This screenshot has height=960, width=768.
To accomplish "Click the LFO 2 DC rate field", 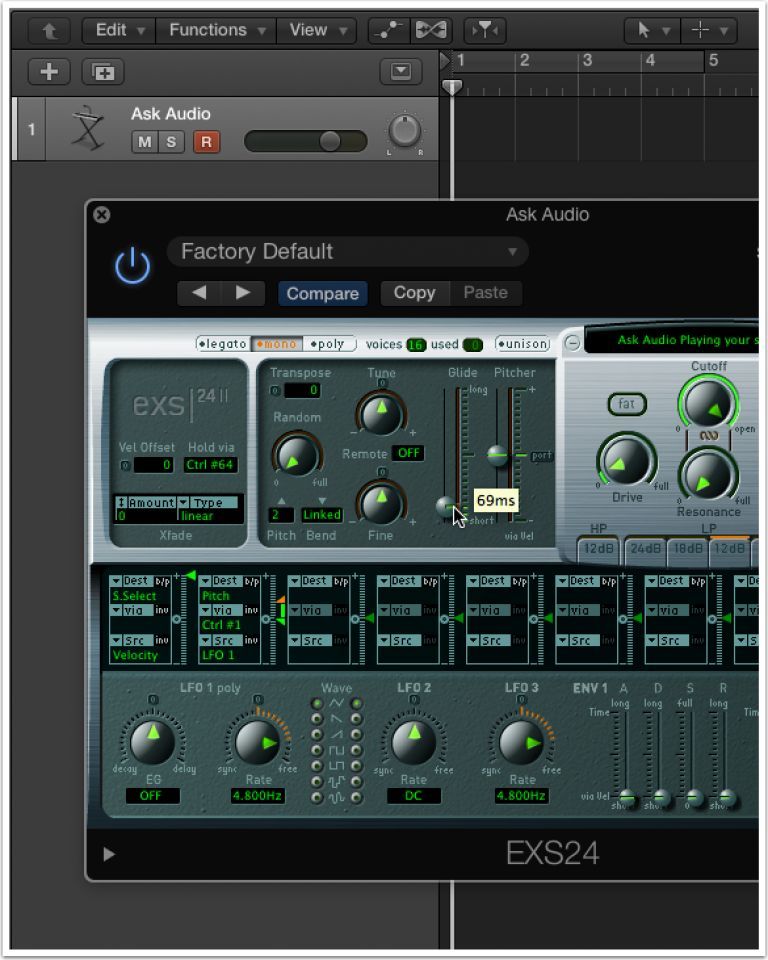I will tap(413, 796).
